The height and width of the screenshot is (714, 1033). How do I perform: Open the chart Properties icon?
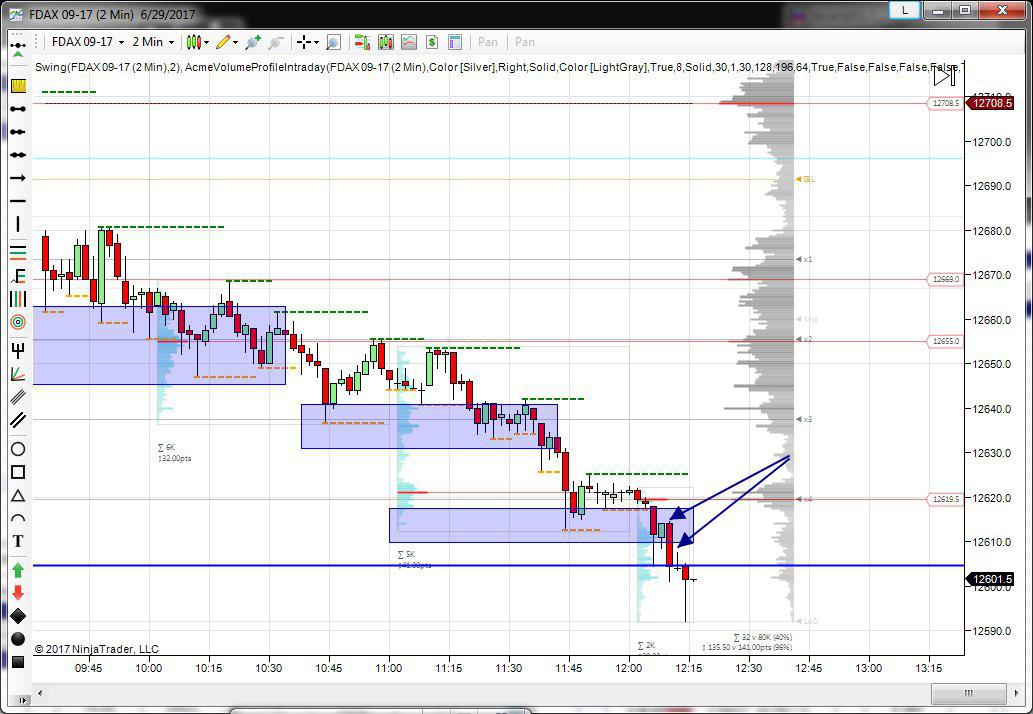point(455,42)
